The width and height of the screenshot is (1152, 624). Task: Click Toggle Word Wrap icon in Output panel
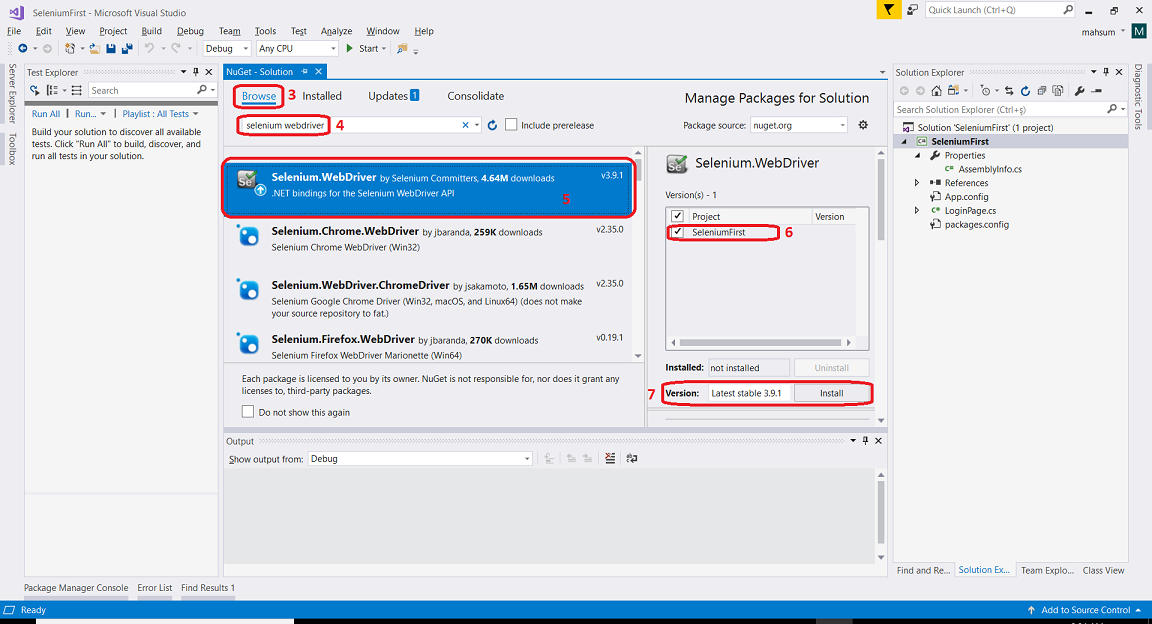(x=632, y=459)
